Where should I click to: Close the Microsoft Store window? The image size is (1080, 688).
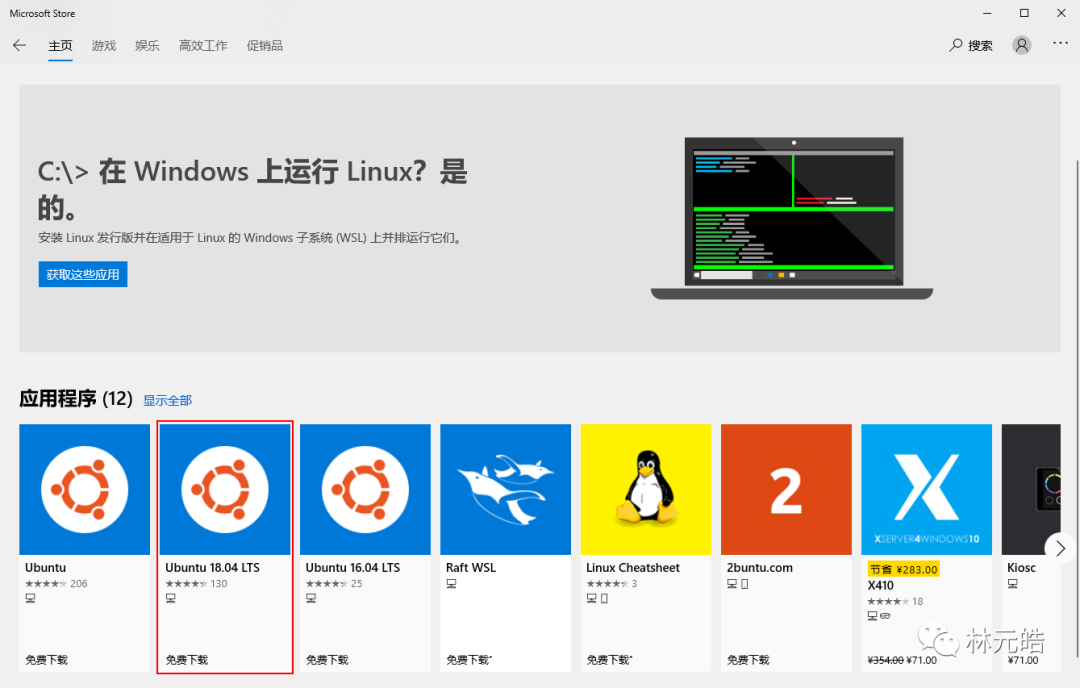point(1061,13)
